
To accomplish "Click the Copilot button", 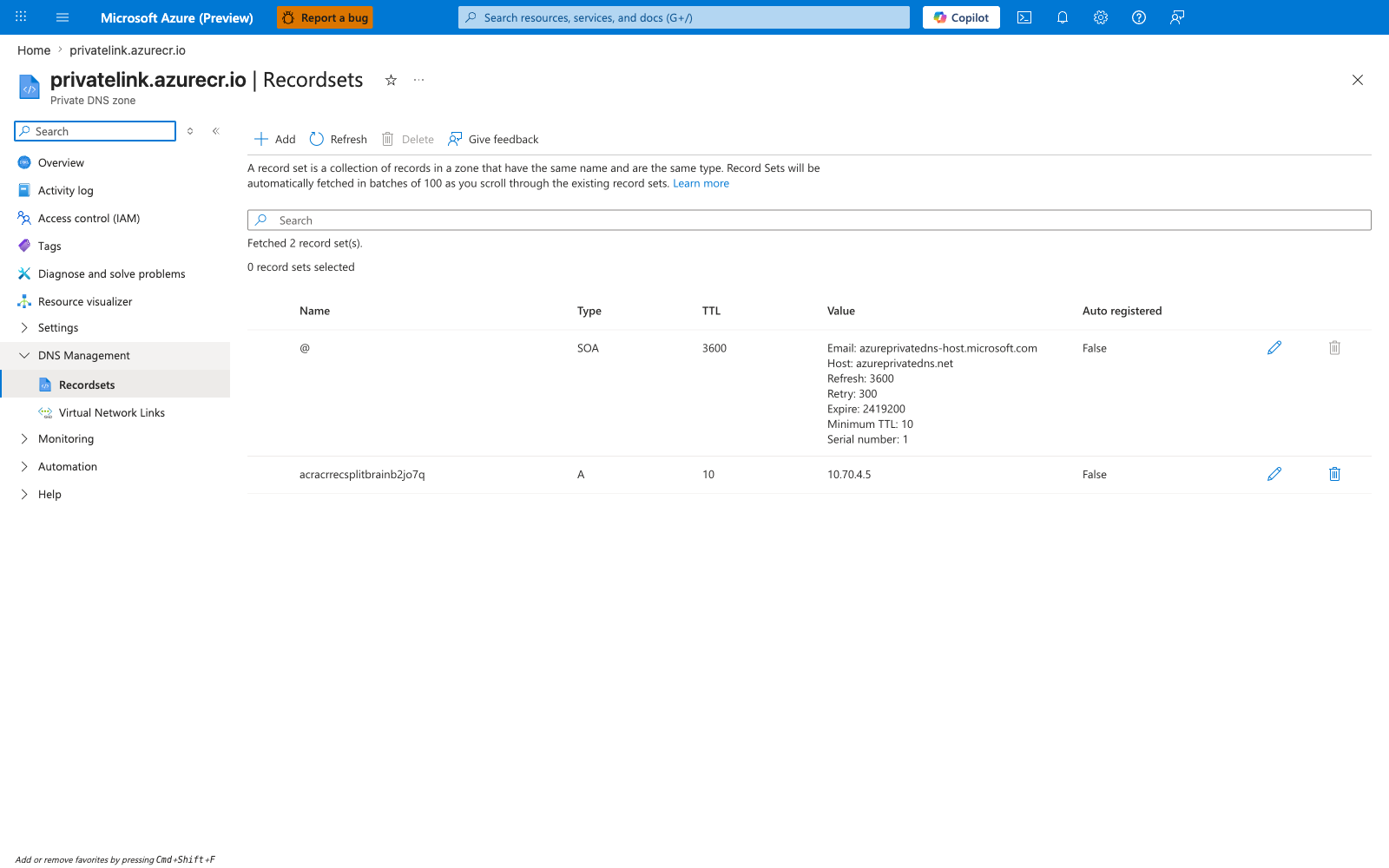I will [961, 17].
